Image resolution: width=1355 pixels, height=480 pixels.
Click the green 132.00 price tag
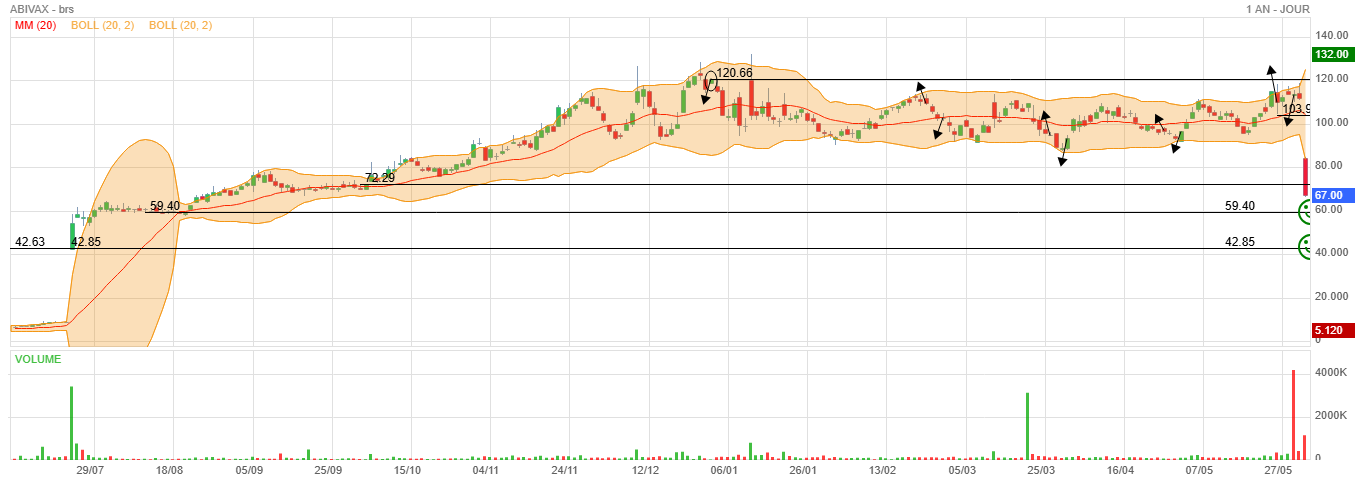click(x=1333, y=55)
